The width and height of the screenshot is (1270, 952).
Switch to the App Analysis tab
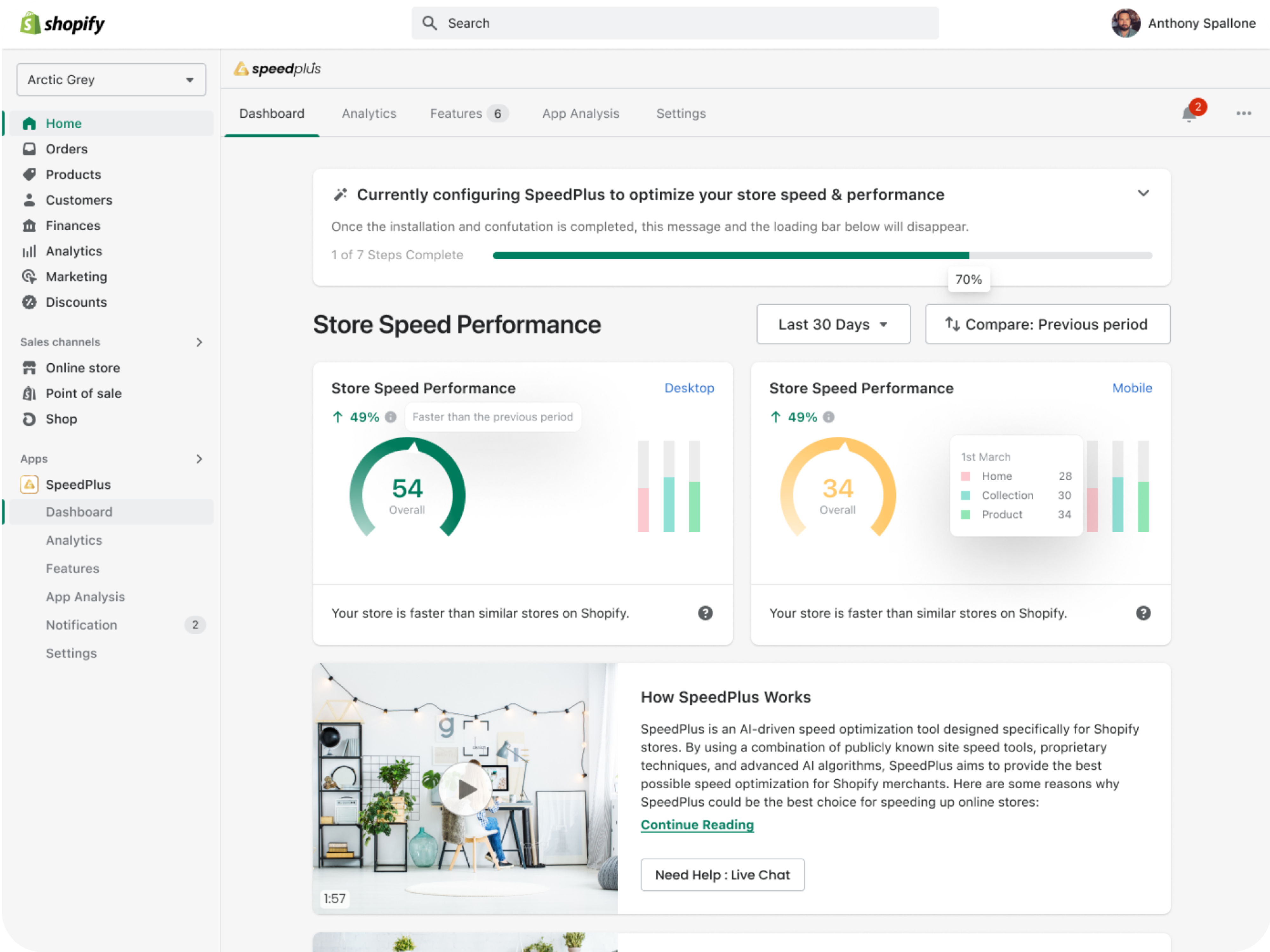[580, 114]
